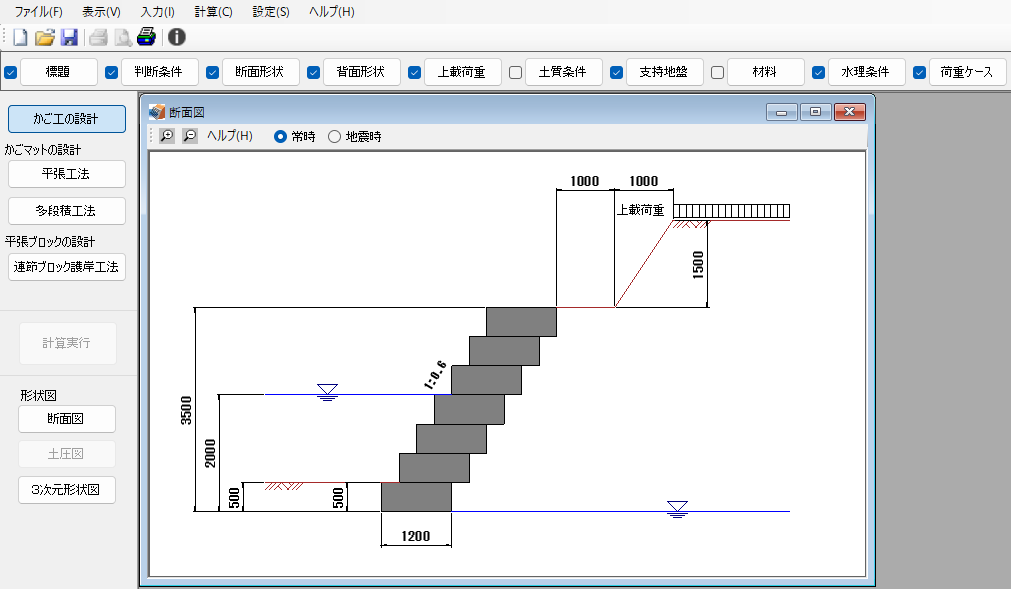This screenshot has width=1011, height=589.
Task: Open ヘルプ(H) in the 断面図 window
Action: tap(230, 136)
